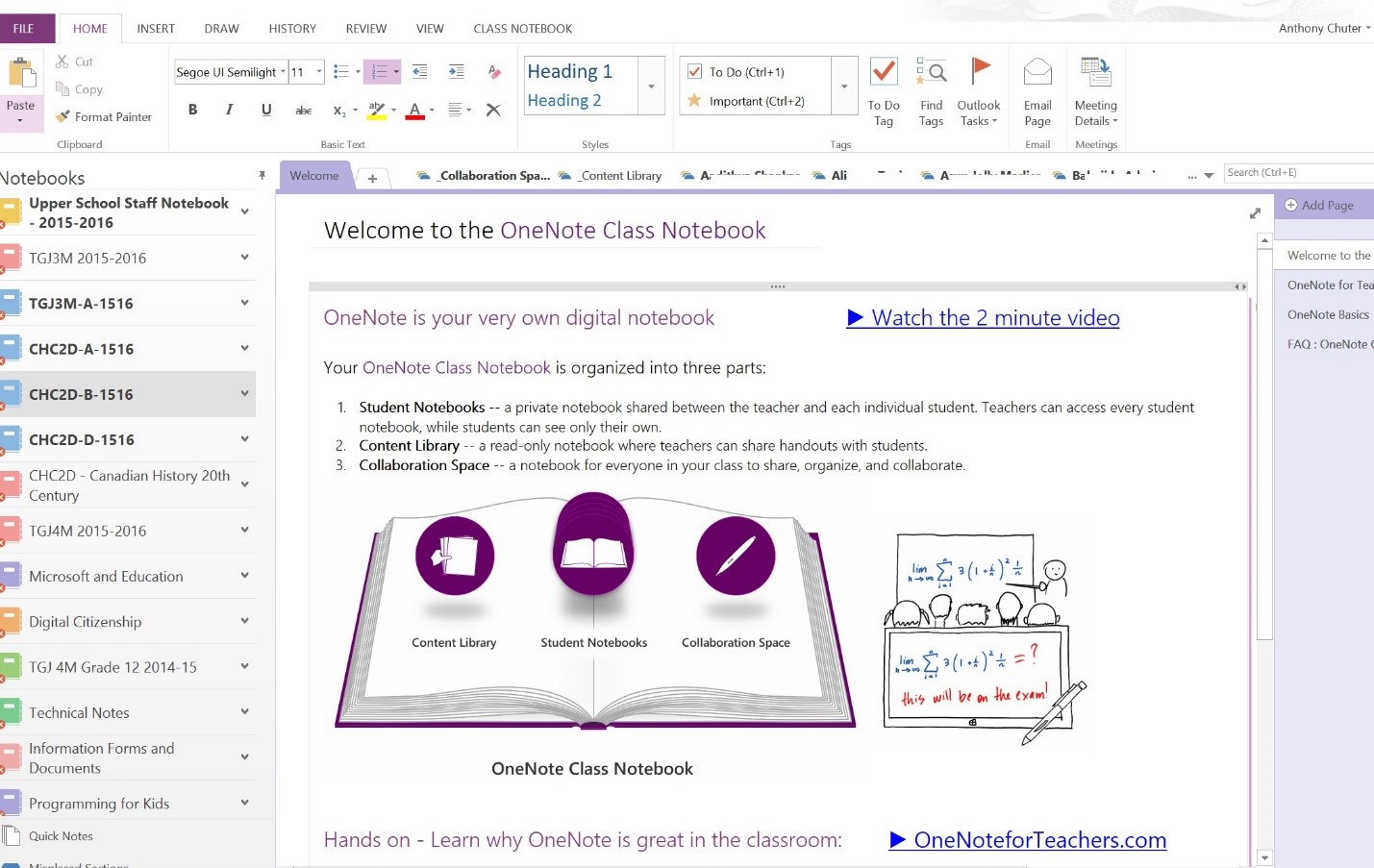Expand the Styles gallery dropdown
This screenshot has height=868, width=1374.
coord(651,87)
